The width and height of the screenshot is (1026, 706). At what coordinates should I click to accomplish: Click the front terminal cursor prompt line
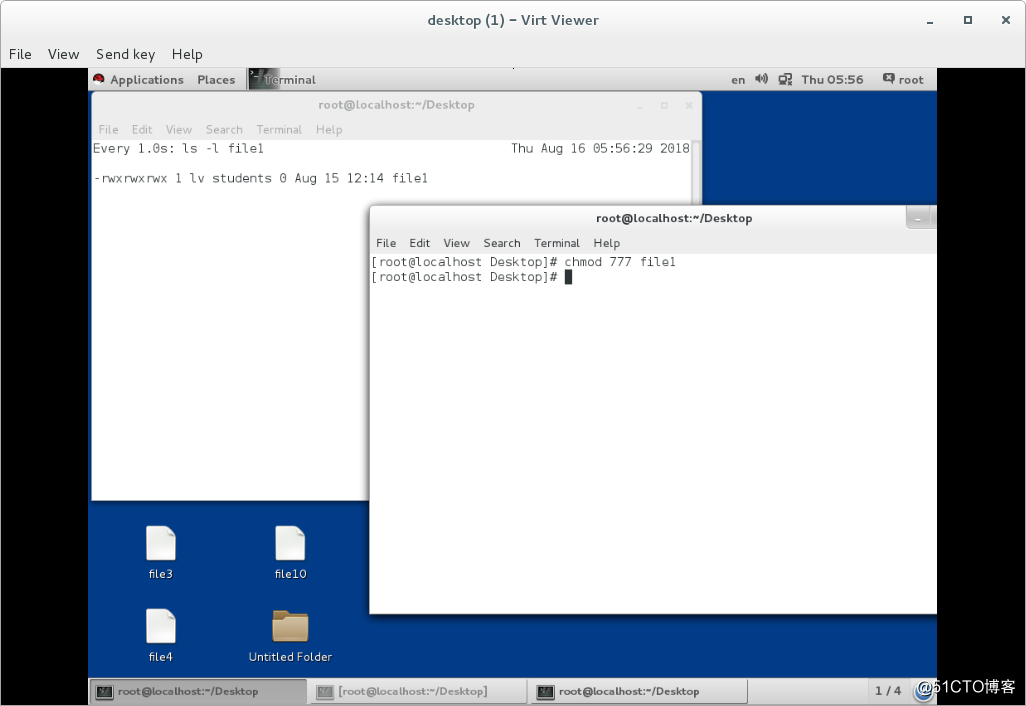coord(472,277)
